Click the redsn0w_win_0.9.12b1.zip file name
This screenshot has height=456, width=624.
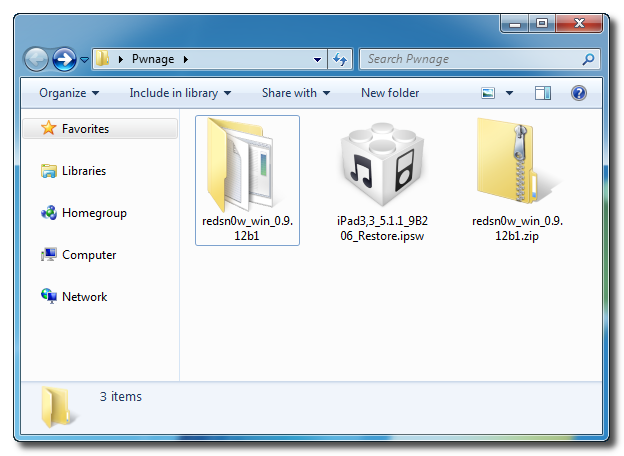point(517,228)
